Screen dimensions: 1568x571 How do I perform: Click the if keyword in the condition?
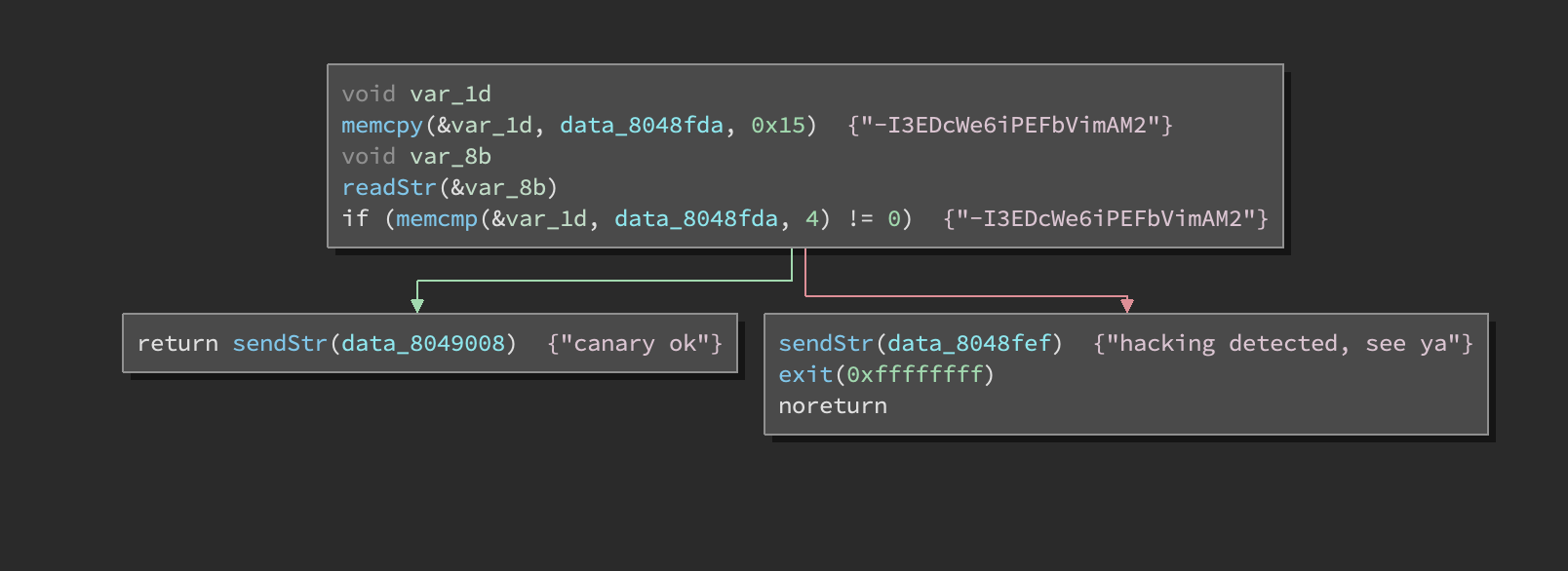[x=355, y=218]
